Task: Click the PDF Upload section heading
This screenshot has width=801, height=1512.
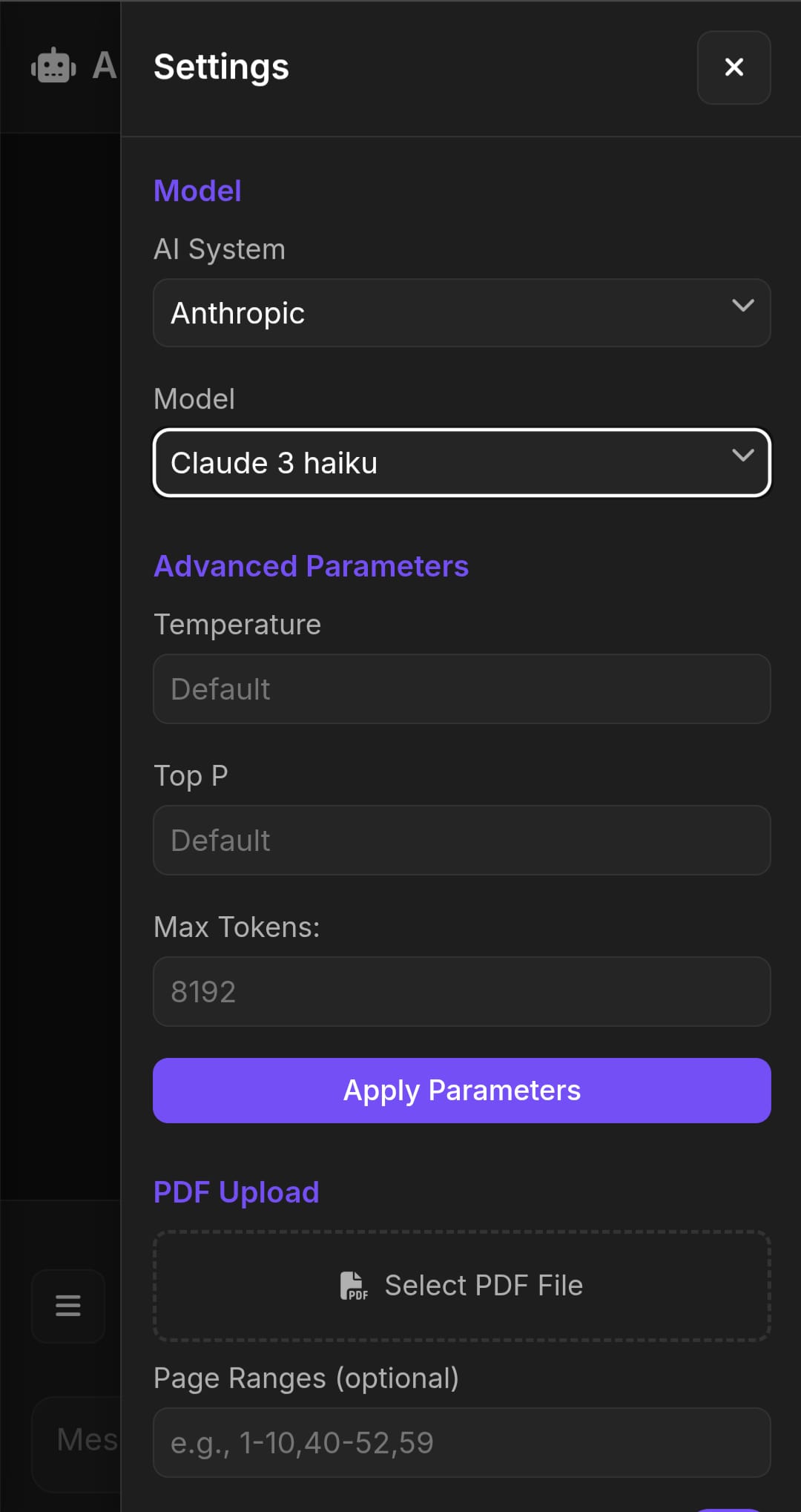Action: click(236, 1192)
